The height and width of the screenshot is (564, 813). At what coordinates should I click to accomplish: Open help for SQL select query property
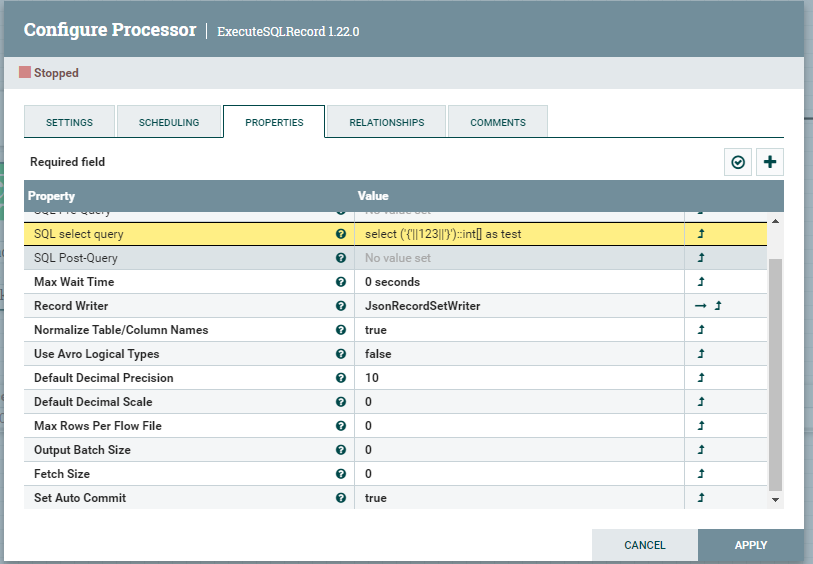pos(341,234)
